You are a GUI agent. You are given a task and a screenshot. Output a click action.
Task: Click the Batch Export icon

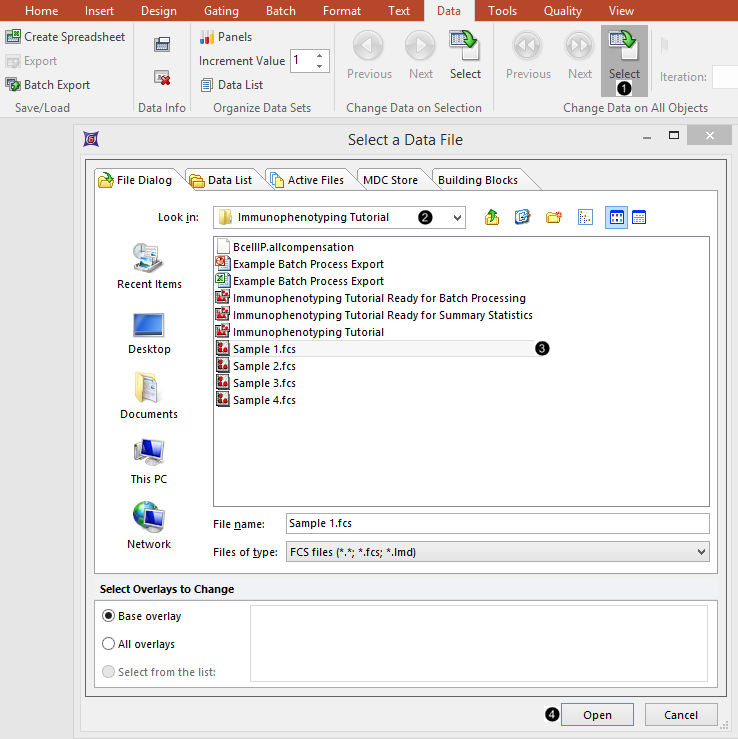click(13, 85)
